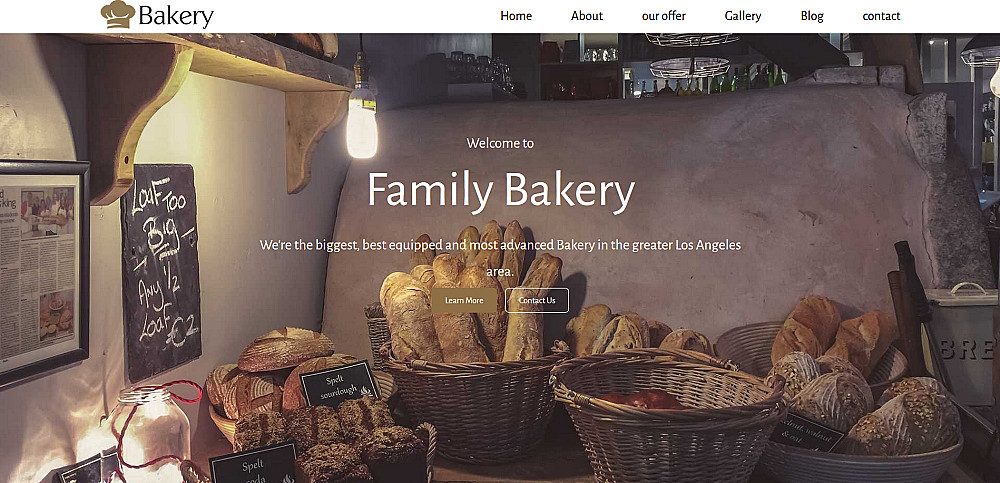Navigate to the Blog section

tap(812, 16)
